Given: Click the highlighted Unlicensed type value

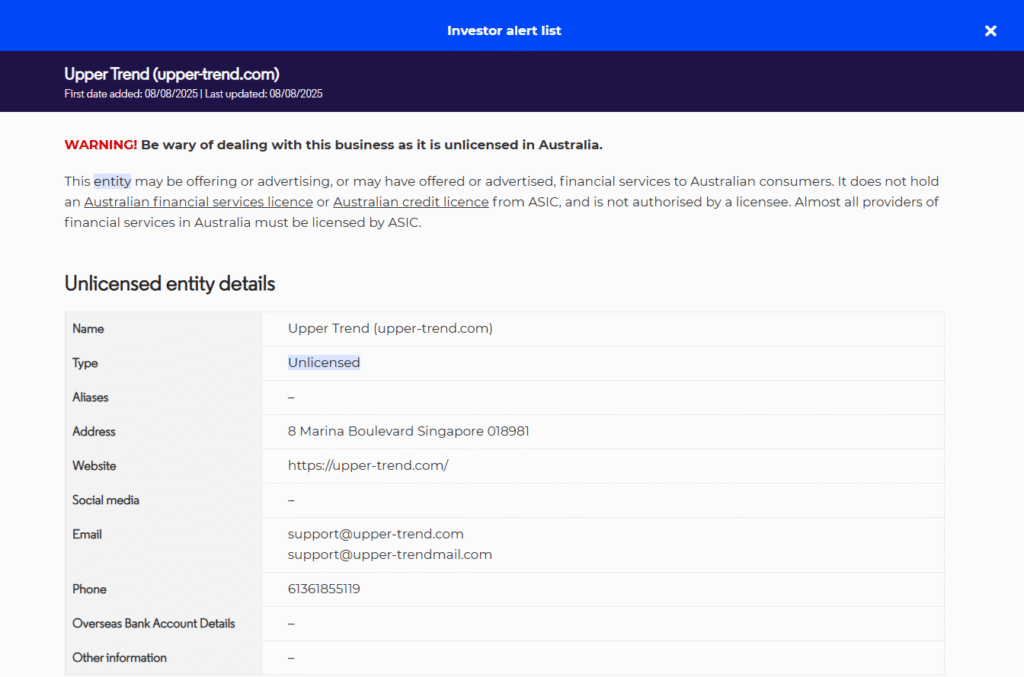Looking at the screenshot, I should tap(324, 362).
